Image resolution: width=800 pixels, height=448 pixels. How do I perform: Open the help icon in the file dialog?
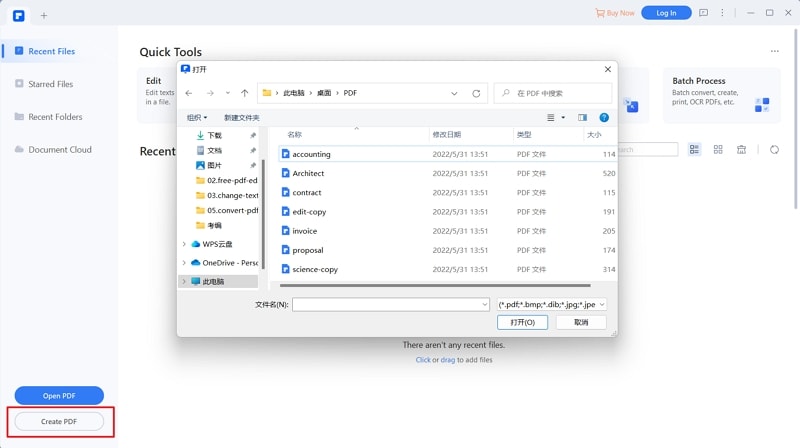tap(604, 118)
